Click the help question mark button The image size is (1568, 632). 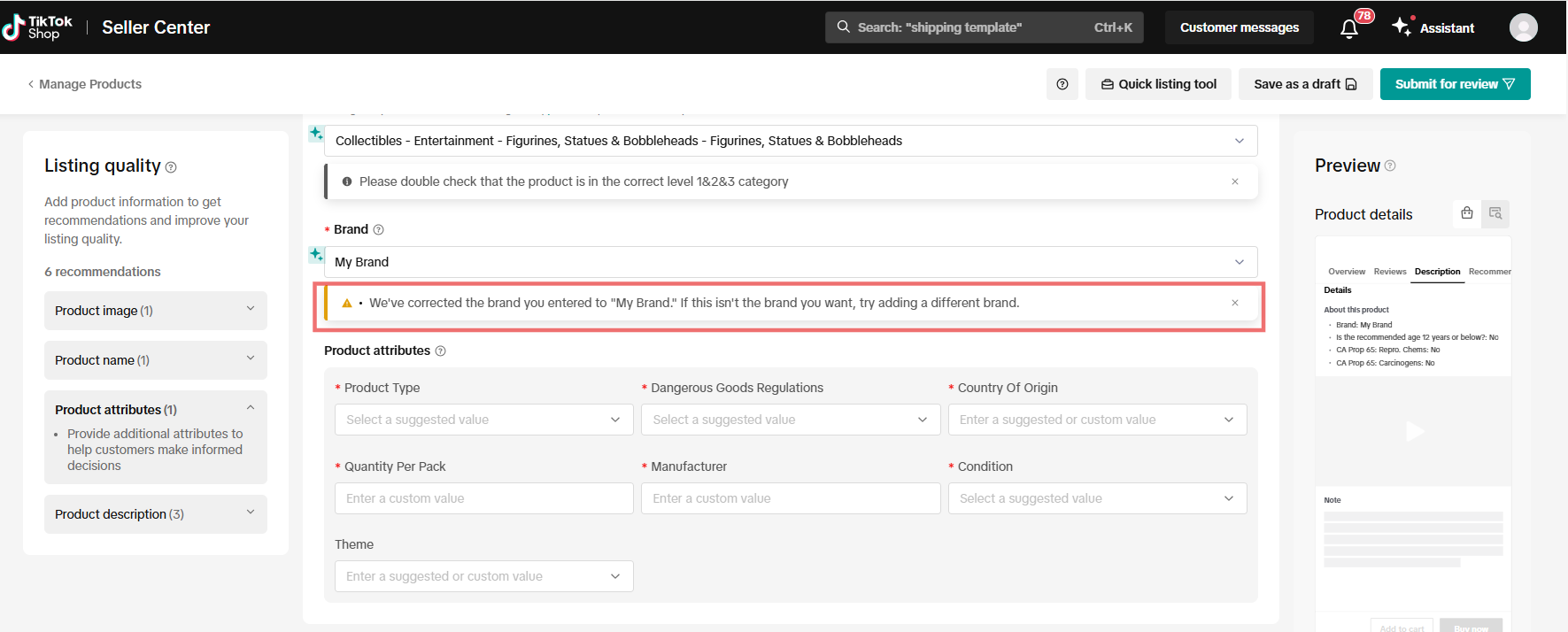[x=1062, y=84]
